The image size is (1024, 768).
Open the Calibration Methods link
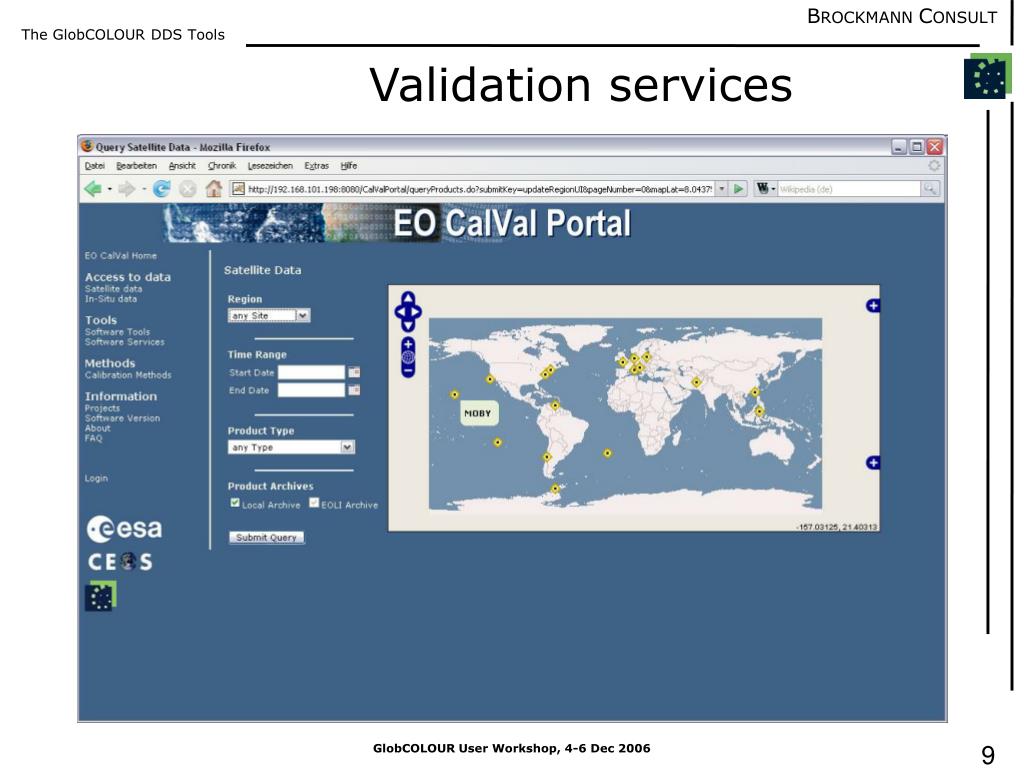(x=128, y=375)
